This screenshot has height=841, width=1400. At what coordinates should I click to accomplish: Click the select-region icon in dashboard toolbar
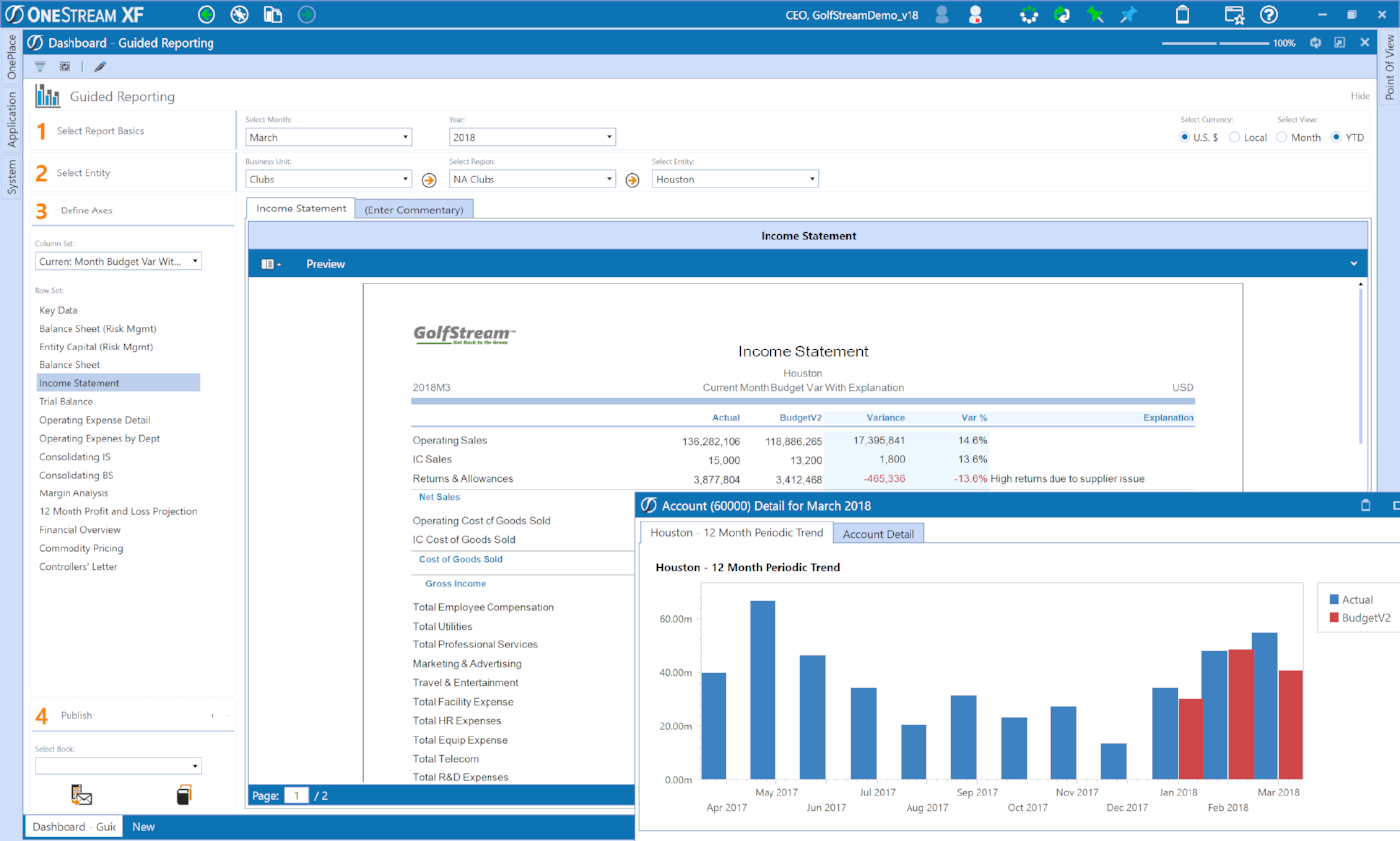point(65,67)
